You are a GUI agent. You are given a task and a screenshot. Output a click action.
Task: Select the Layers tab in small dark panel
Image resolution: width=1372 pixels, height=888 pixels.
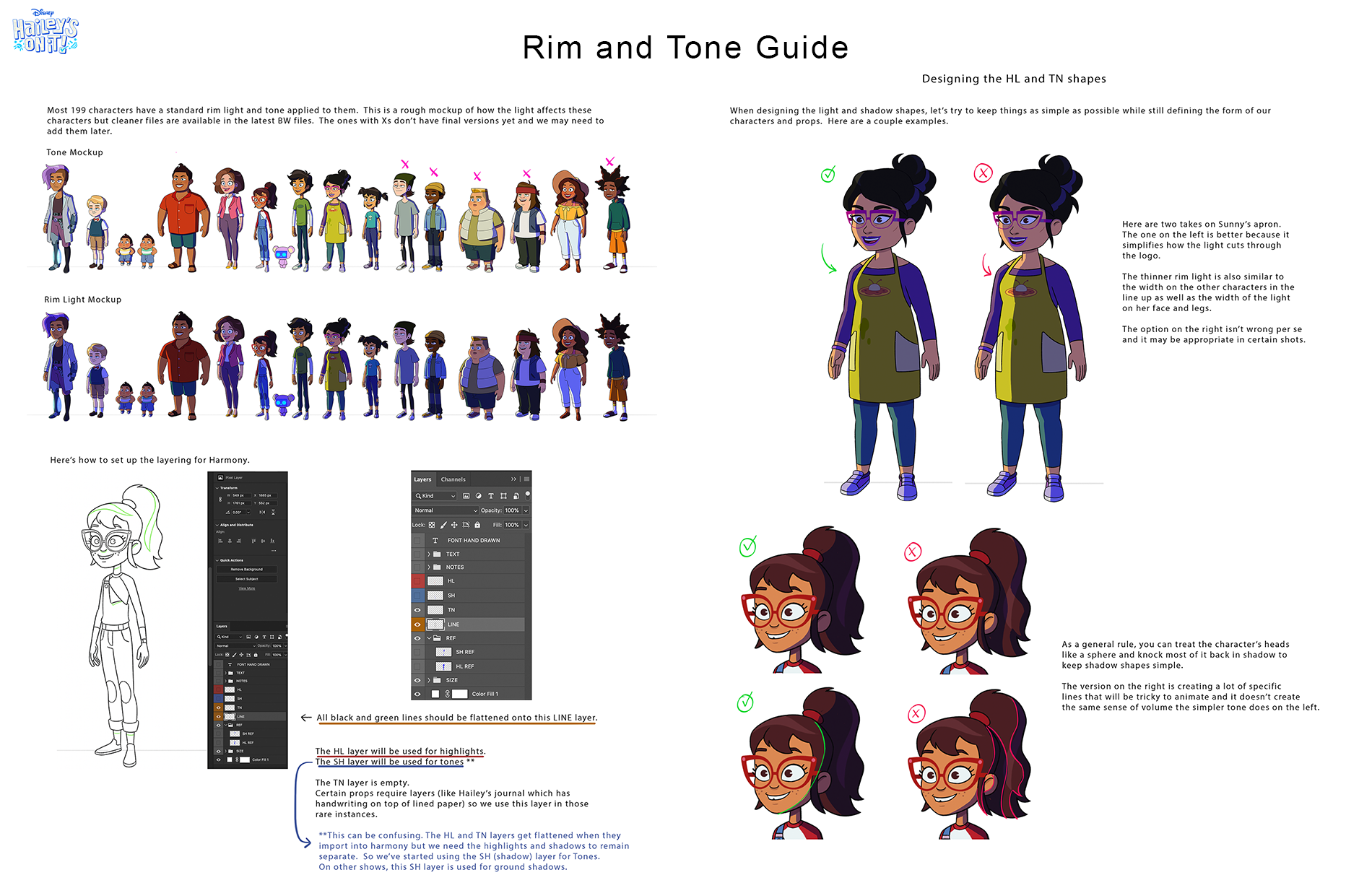(222, 626)
